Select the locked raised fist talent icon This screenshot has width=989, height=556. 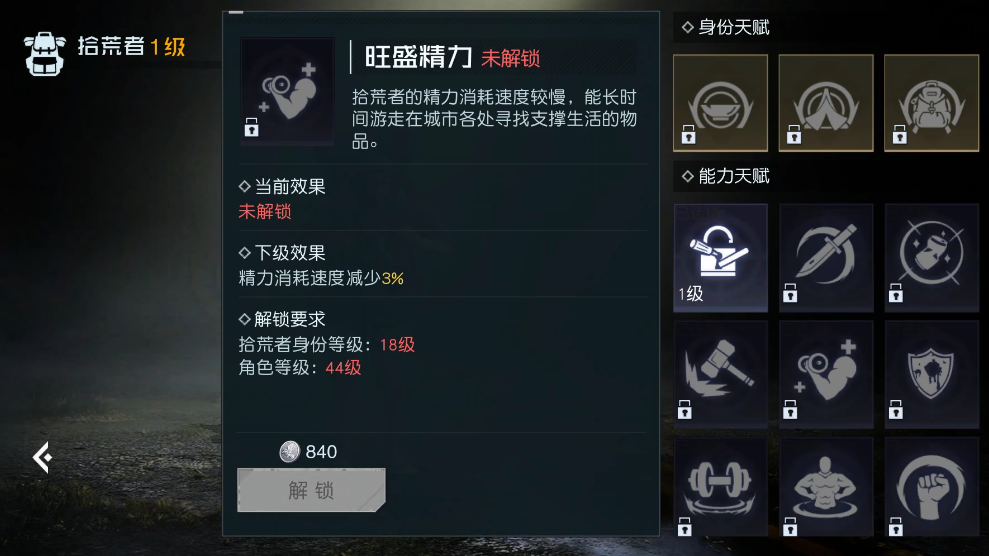click(x=932, y=487)
